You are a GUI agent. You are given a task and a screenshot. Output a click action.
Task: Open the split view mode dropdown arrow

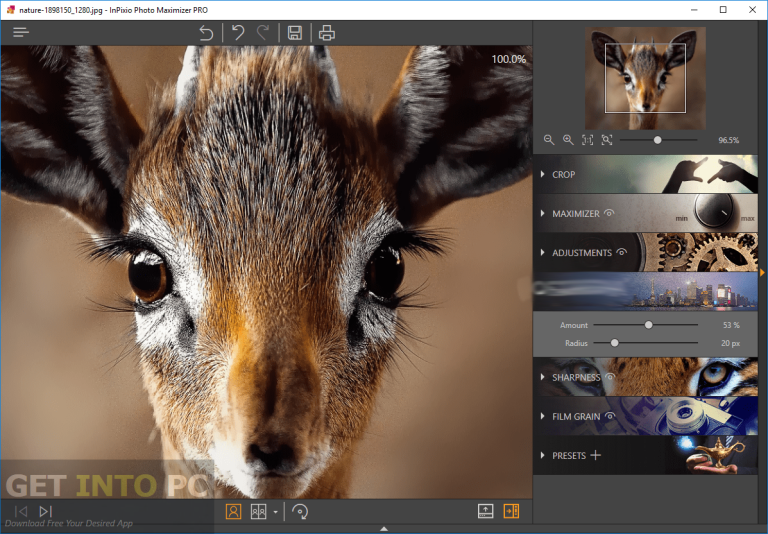point(275,512)
